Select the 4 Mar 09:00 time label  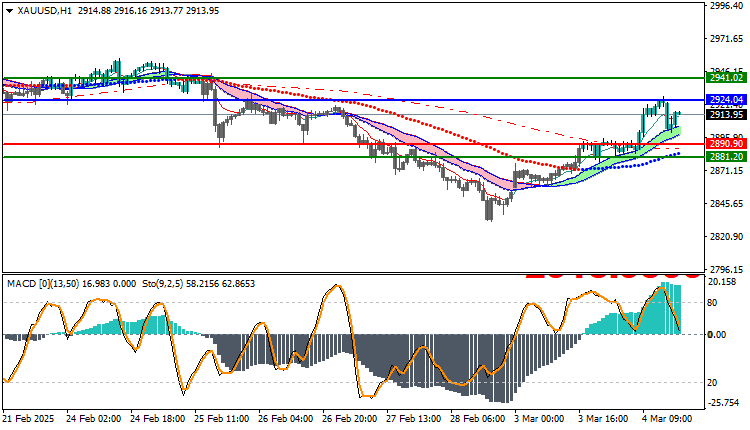click(x=667, y=419)
